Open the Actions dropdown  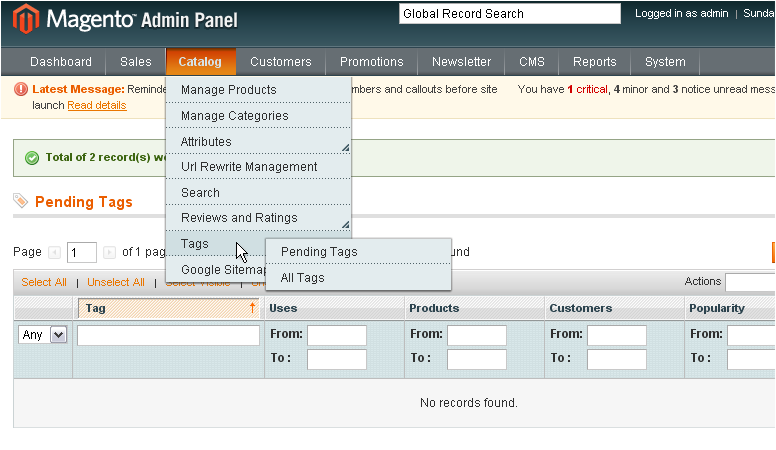click(750, 282)
